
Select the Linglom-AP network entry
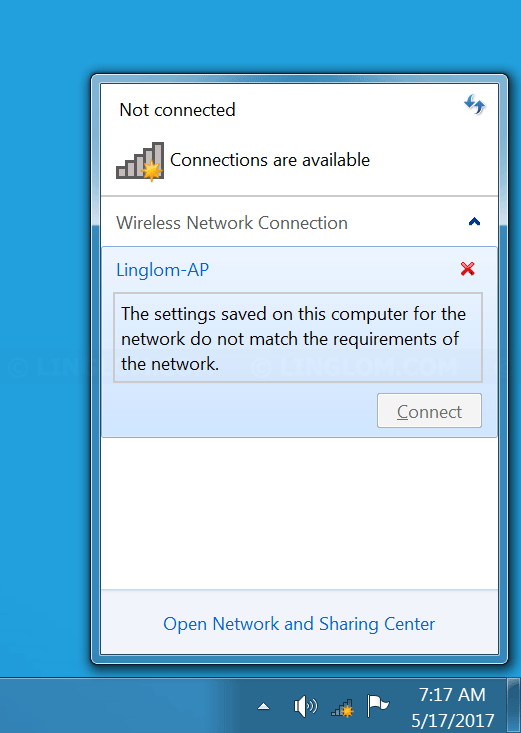pos(162,270)
